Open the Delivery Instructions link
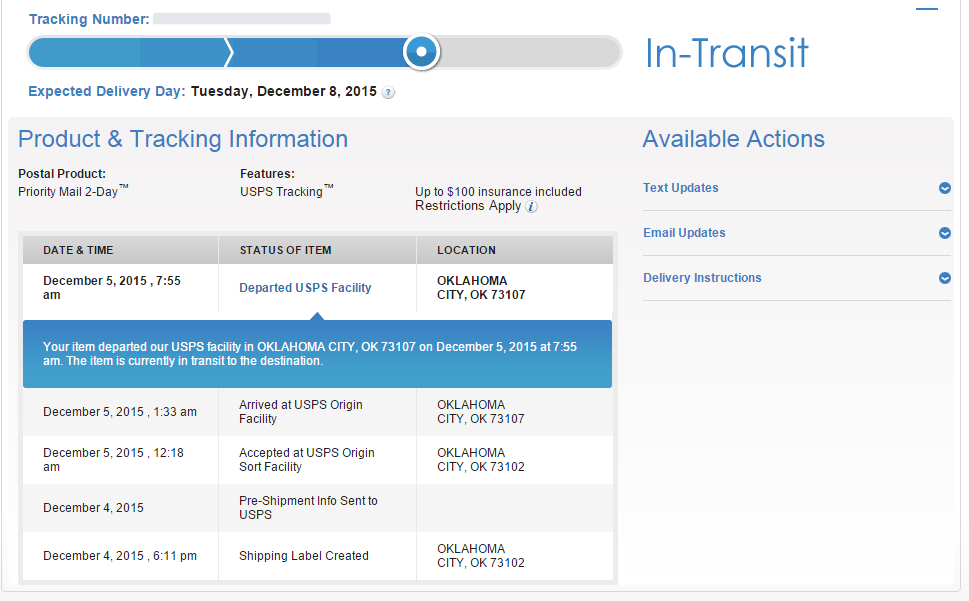 tap(702, 278)
